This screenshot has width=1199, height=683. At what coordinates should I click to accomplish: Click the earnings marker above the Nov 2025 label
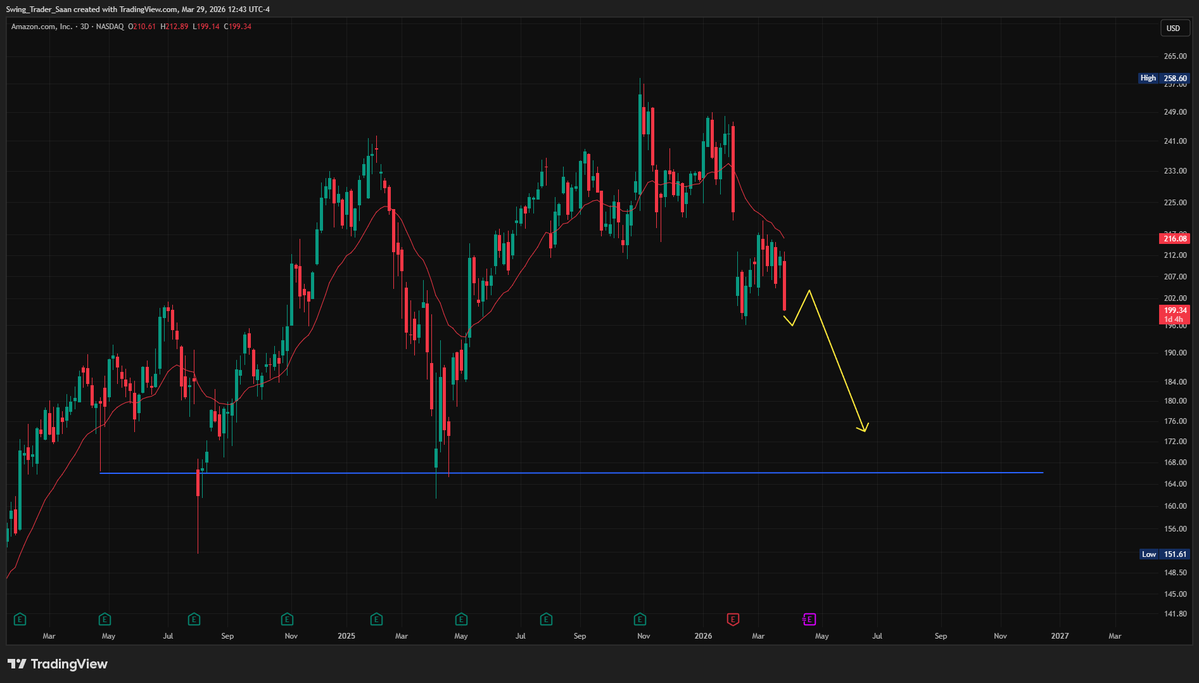pyautogui.click(x=640, y=620)
